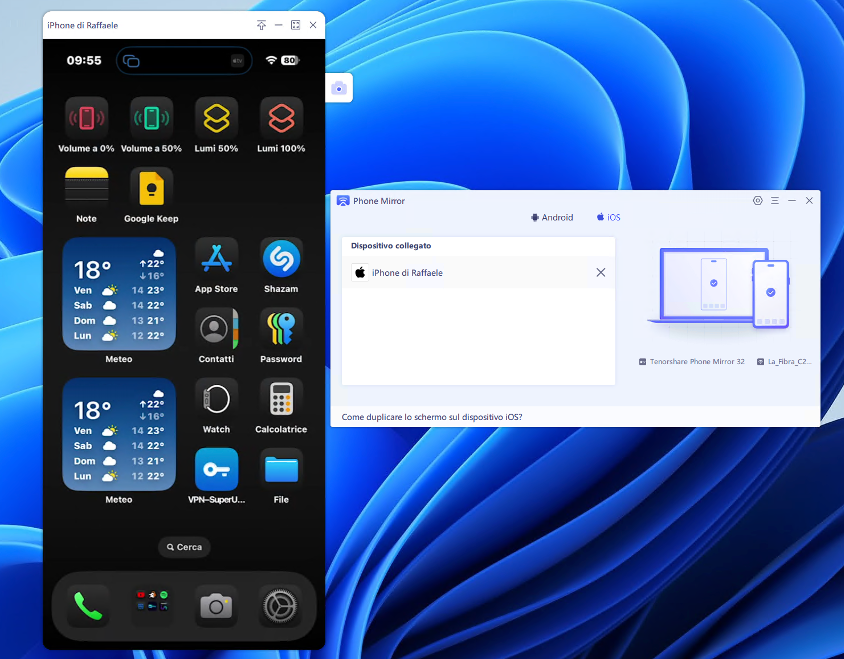Set volume using the Volume a 50% shortcut

(151, 116)
